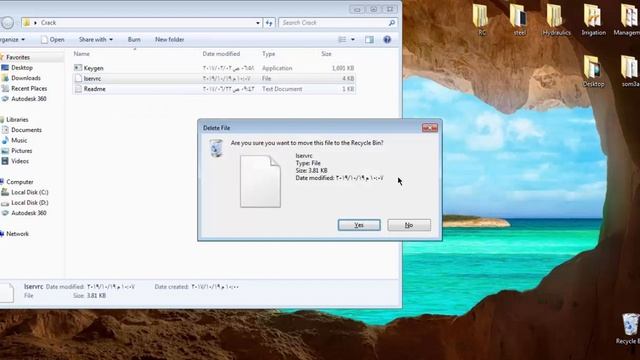Create a New folder from the toolbar
Image resolution: width=640 pixels, height=360 pixels.
tap(169, 40)
